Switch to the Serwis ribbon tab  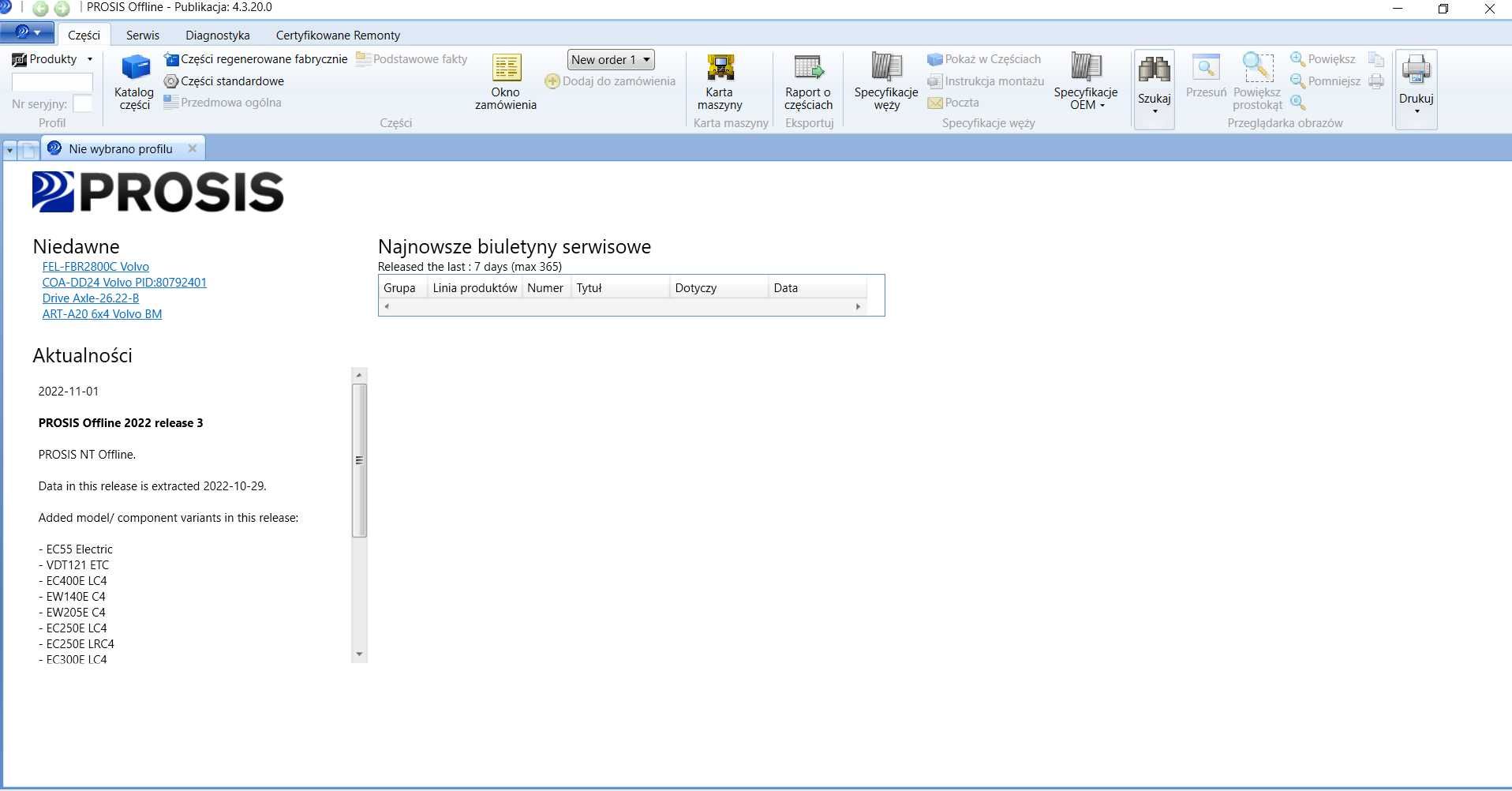pos(143,35)
